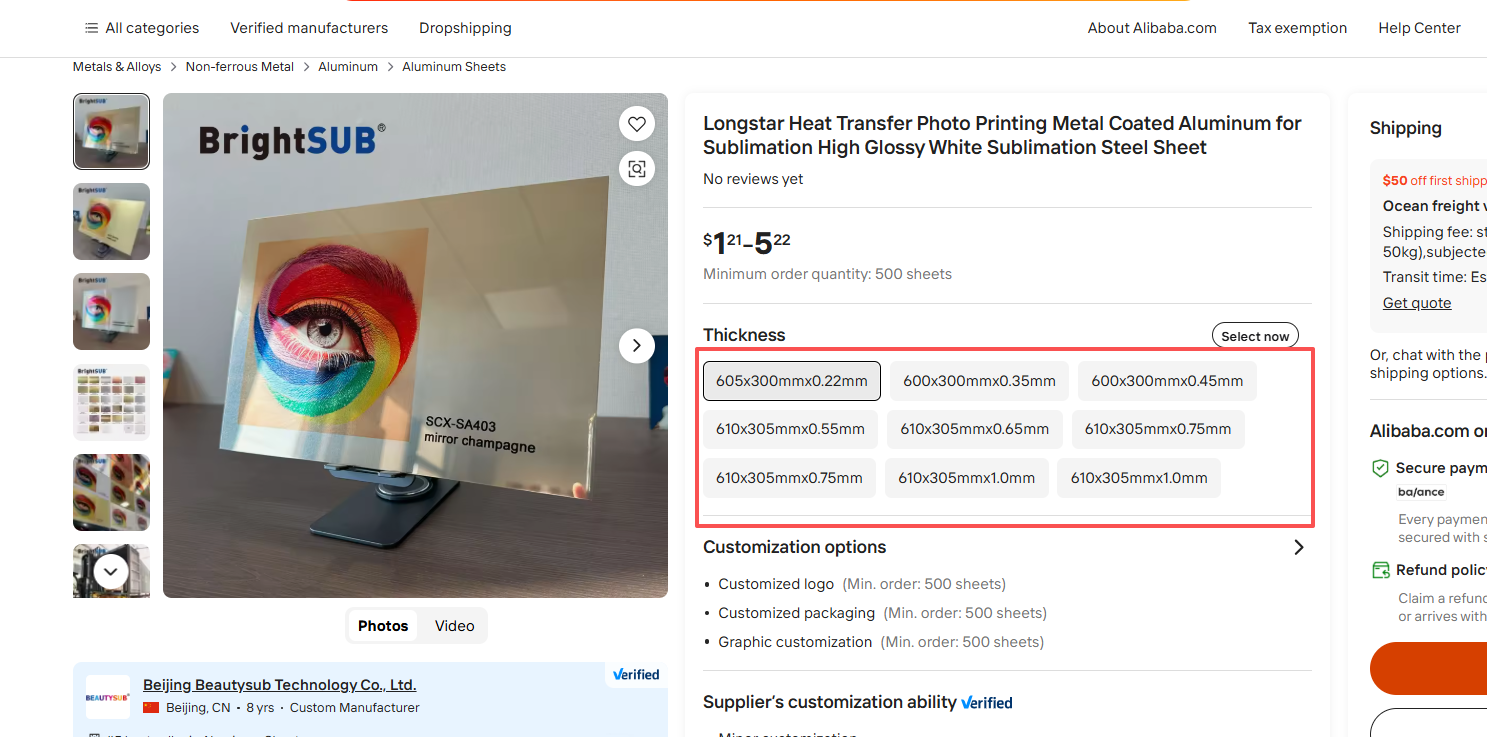Show more thumbnails with down arrow

(x=111, y=572)
